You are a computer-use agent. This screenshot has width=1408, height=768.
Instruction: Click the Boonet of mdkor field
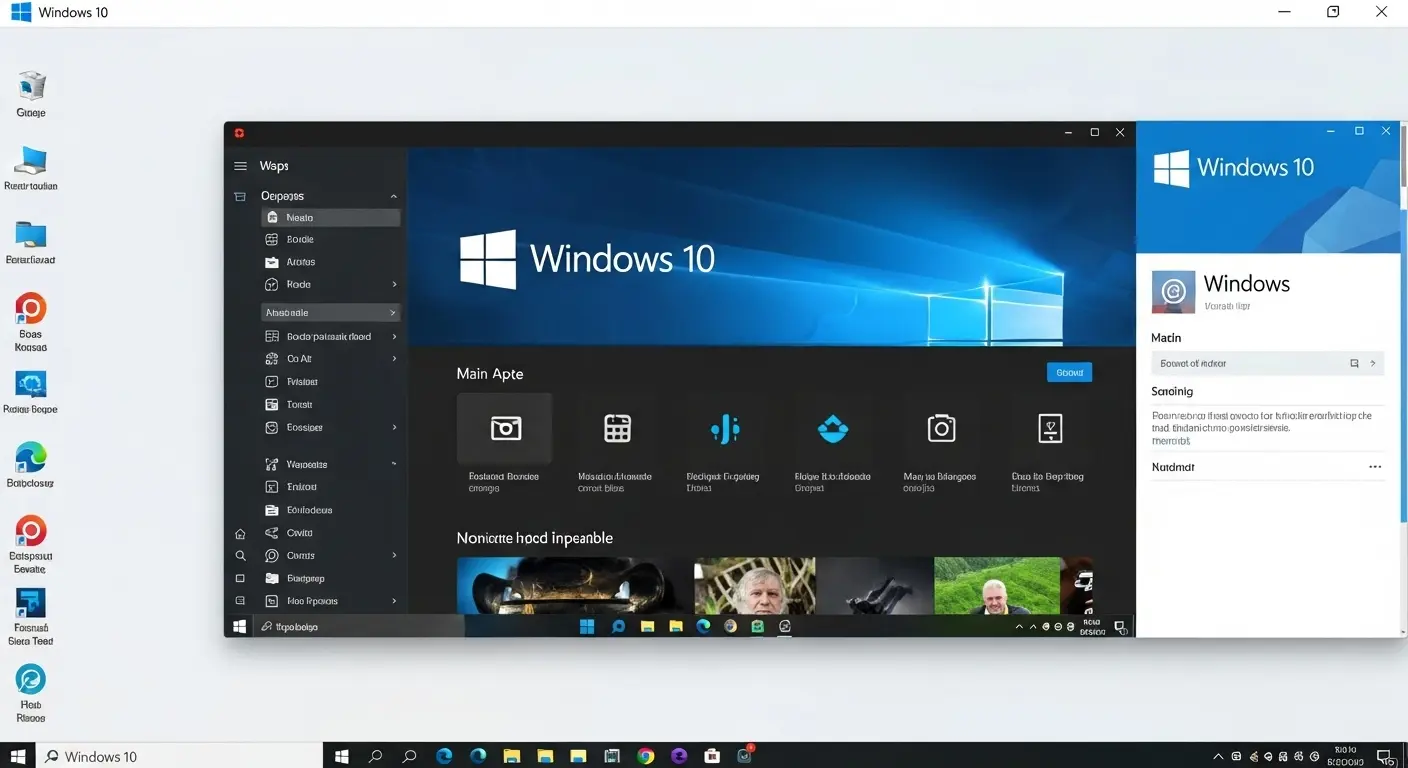1267,364
